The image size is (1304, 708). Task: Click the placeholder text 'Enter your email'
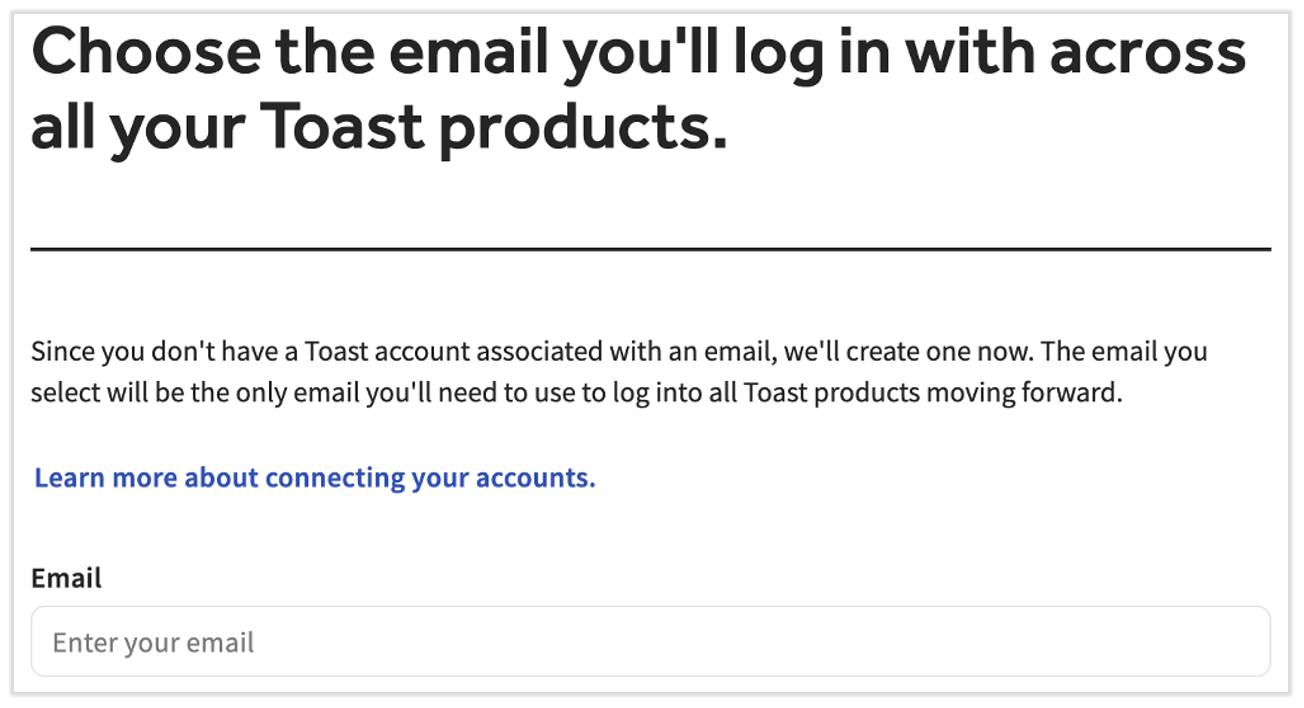click(x=152, y=642)
